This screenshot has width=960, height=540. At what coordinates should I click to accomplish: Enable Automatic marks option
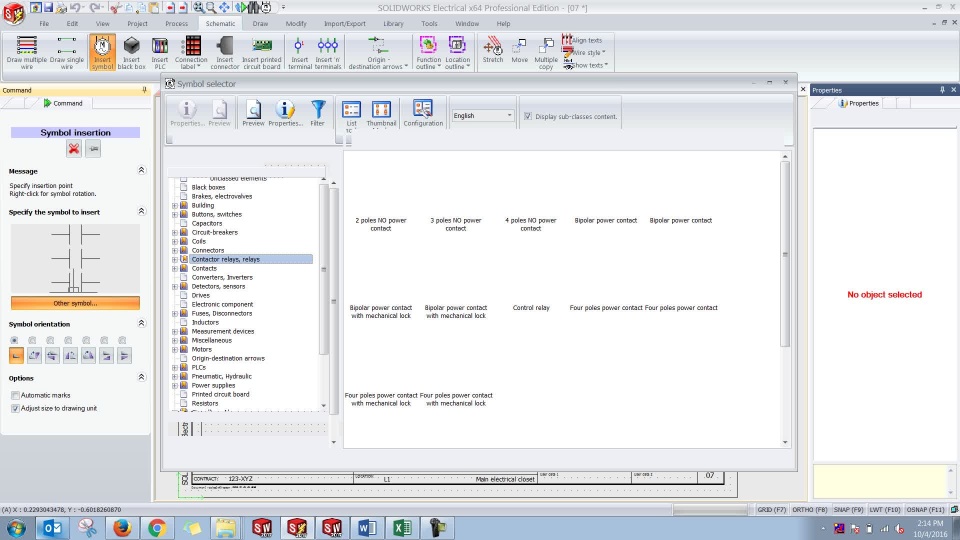(15, 396)
